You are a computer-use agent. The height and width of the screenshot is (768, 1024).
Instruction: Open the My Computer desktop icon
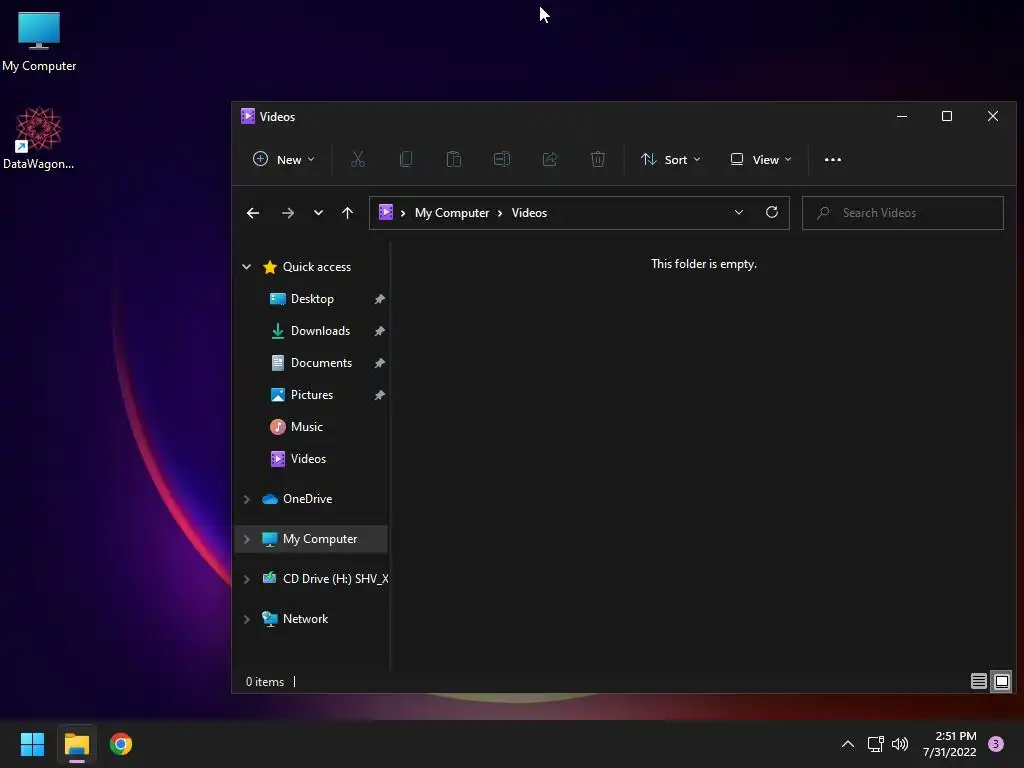coord(39,41)
